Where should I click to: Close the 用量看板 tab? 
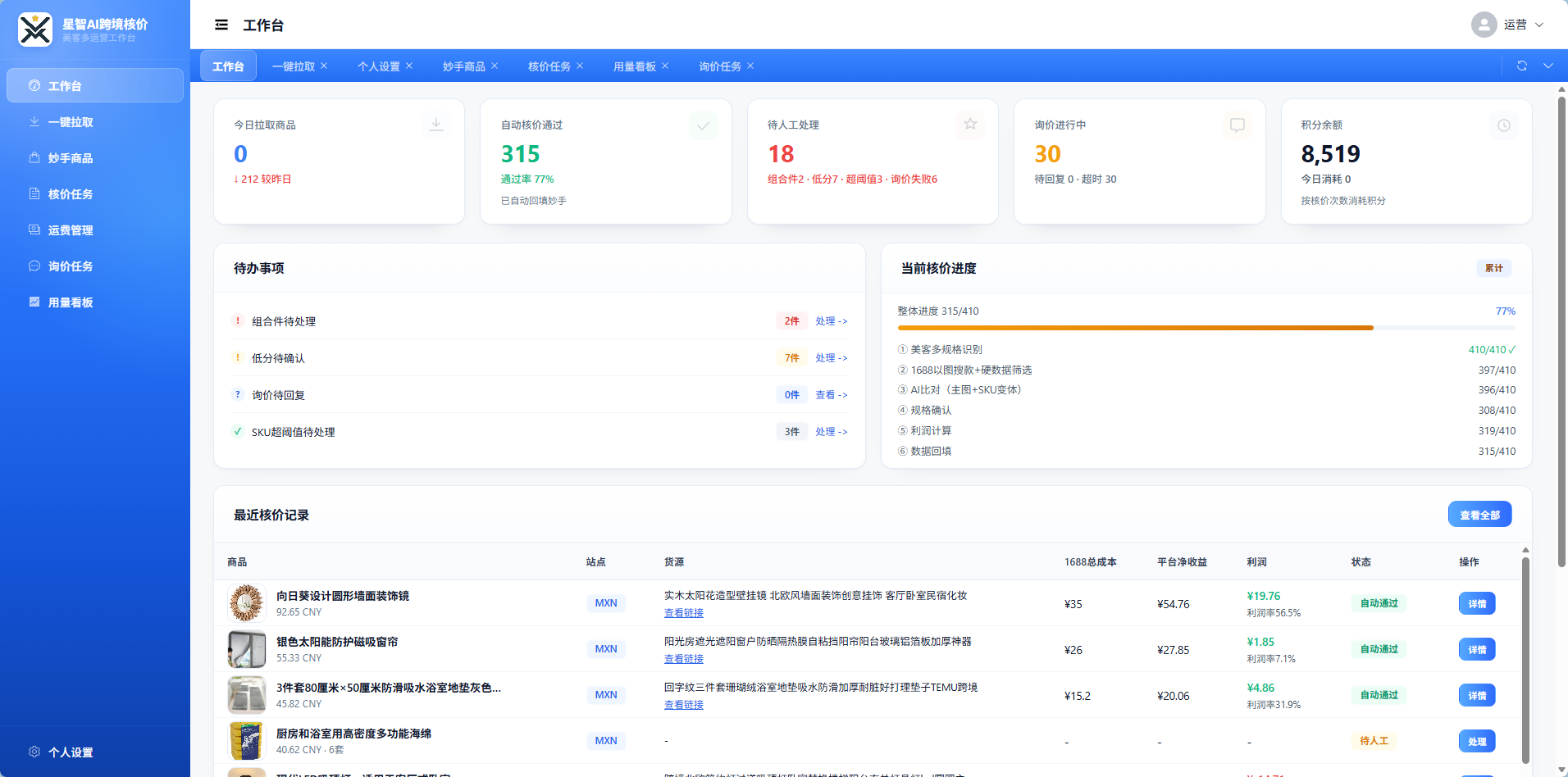click(665, 66)
